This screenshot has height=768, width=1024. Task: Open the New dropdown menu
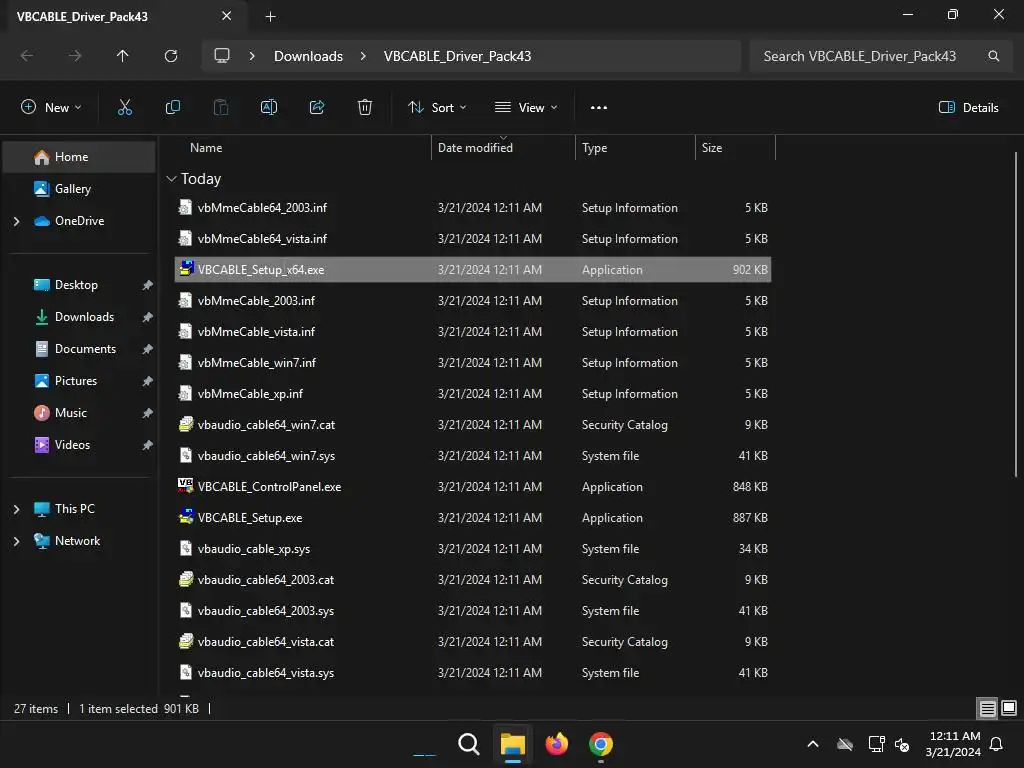52,107
